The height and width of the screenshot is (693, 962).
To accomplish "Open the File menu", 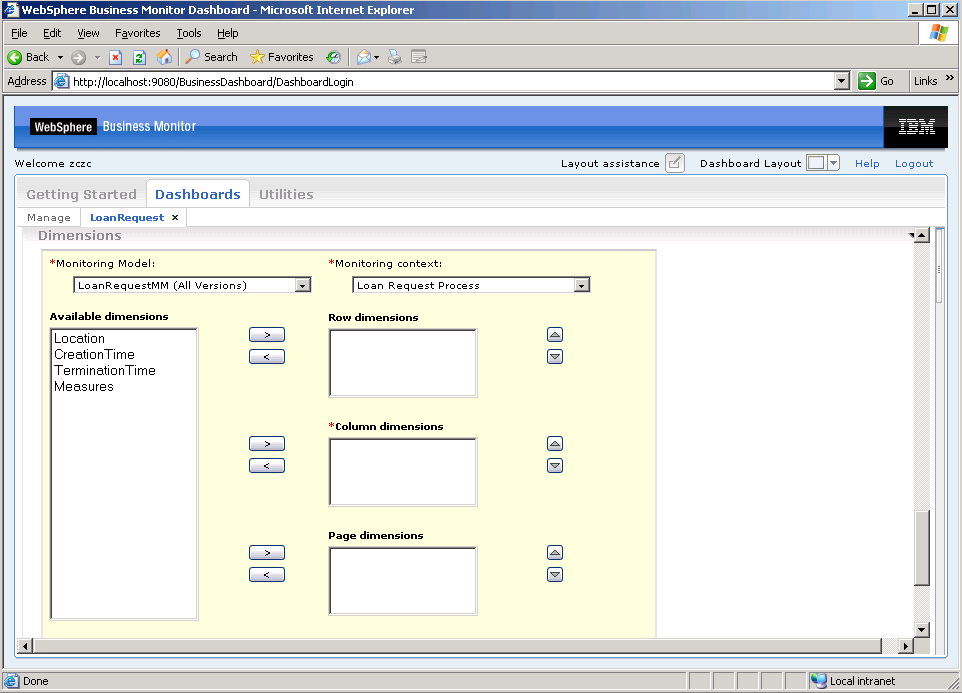I will coord(19,33).
